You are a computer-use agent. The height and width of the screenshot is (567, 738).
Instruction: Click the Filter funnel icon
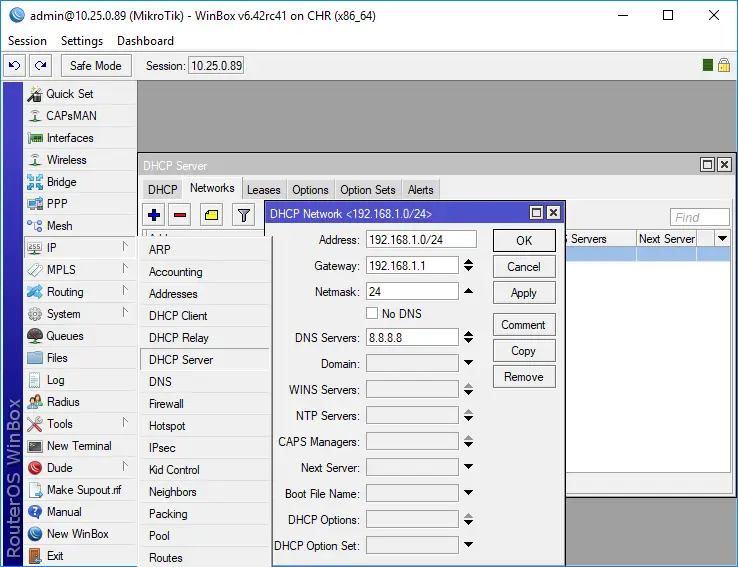243,216
